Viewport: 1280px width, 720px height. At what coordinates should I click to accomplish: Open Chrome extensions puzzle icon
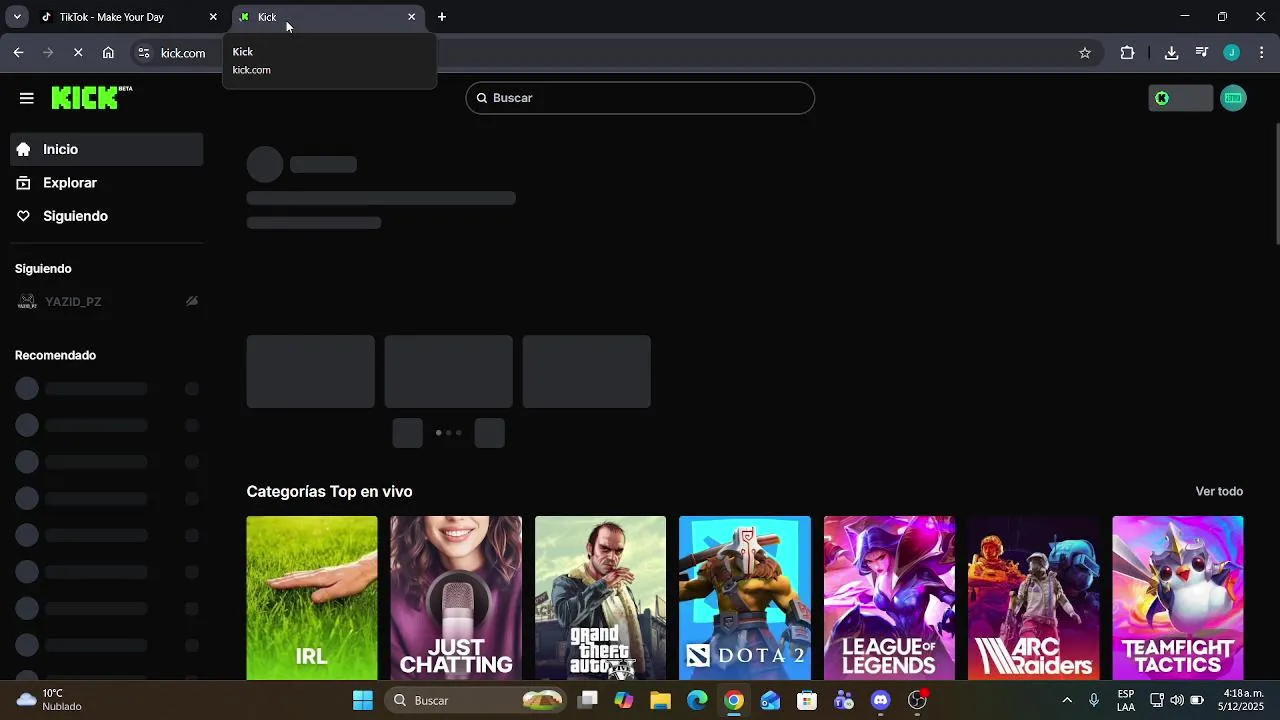pos(1127,53)
